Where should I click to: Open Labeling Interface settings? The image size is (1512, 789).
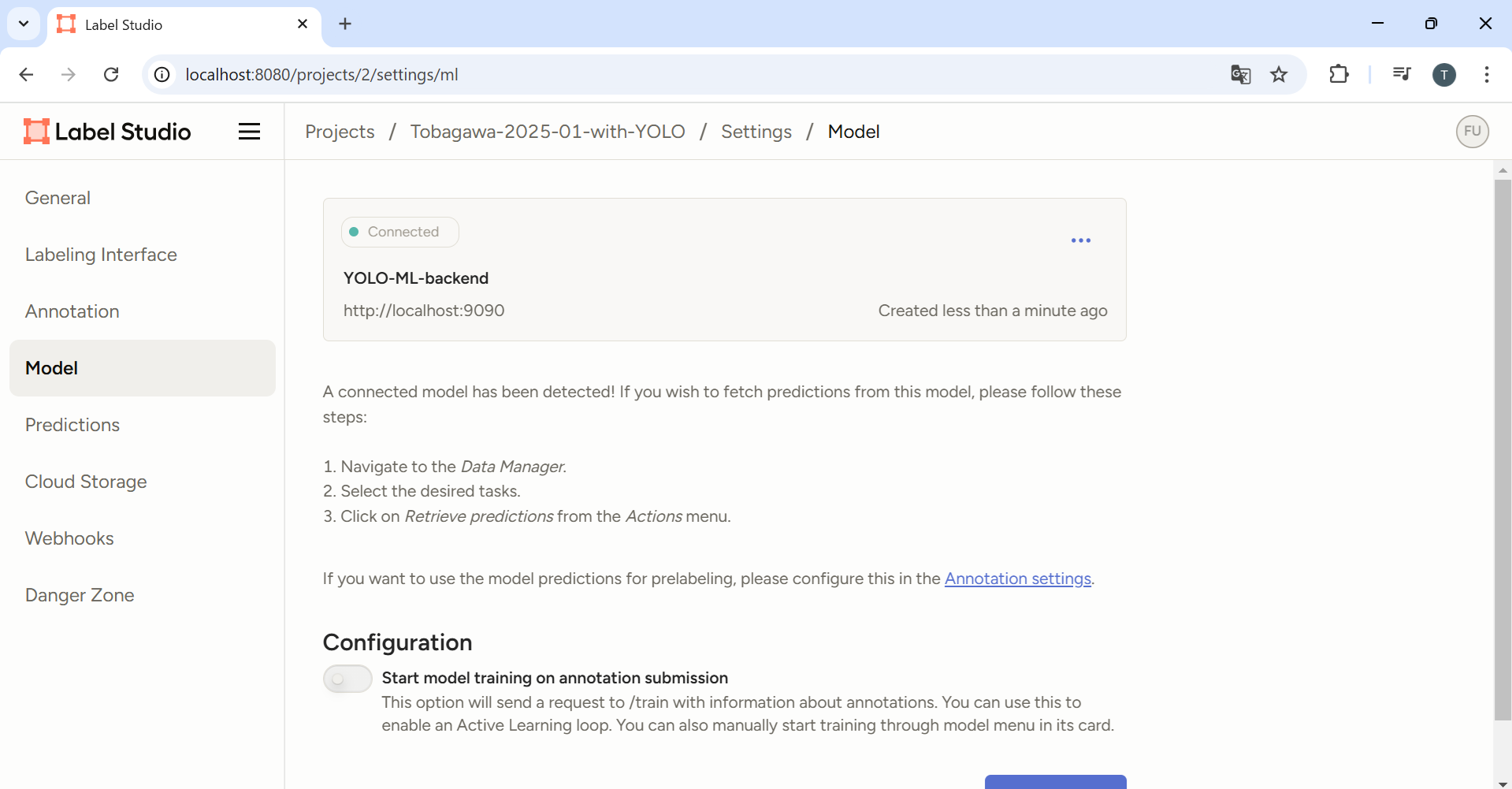tap(143, 255)
